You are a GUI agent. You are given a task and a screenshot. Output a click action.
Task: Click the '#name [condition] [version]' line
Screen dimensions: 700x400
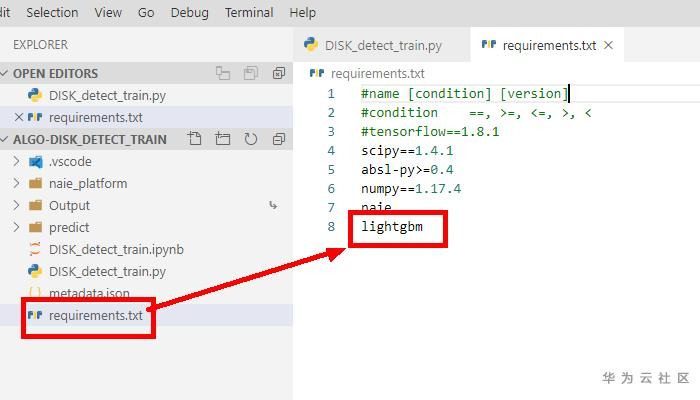pos(464,94)
